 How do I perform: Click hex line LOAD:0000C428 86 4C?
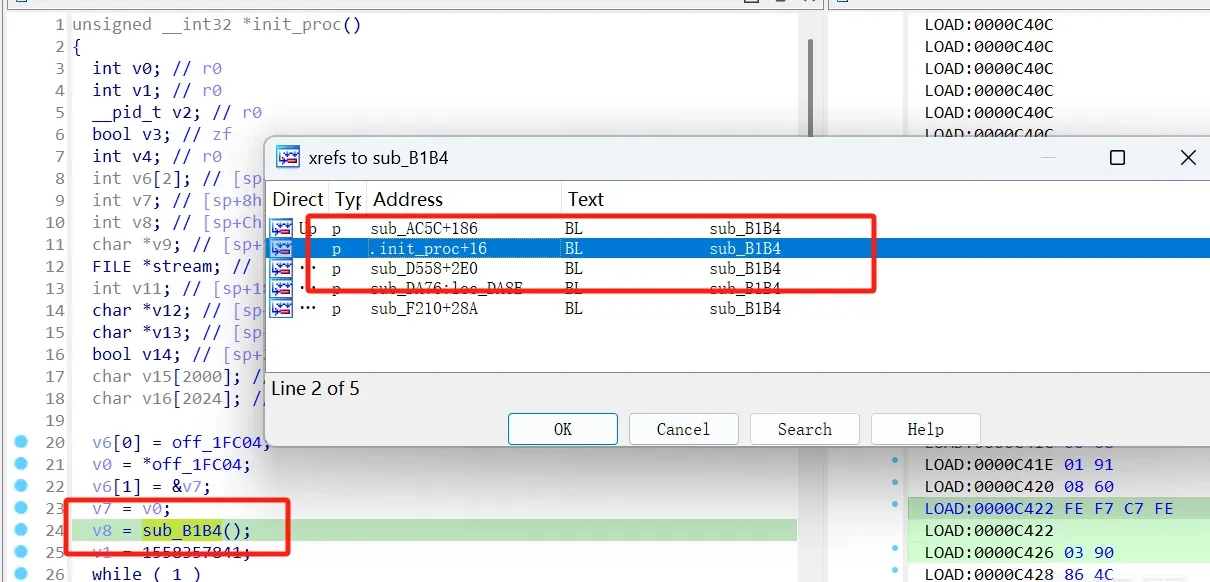[x=1019, y=574]
